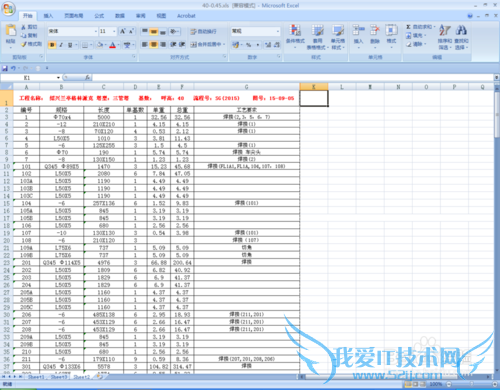
Task: Increase decimal places
Action: pos(268,45)
